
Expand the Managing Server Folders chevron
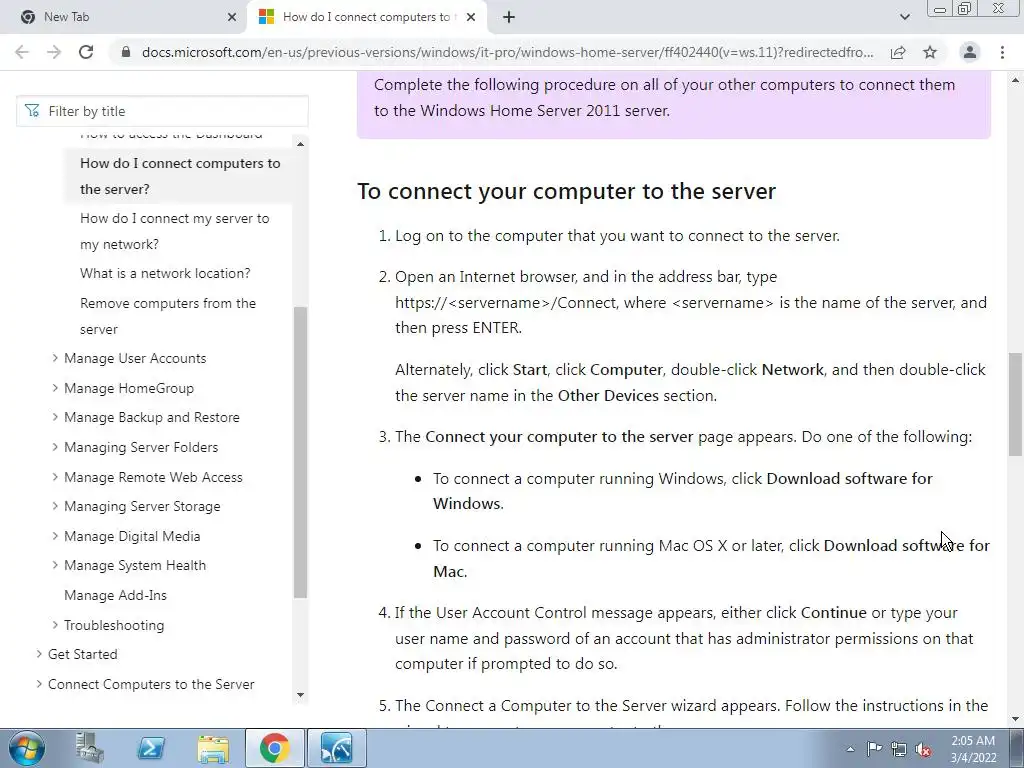55,447
